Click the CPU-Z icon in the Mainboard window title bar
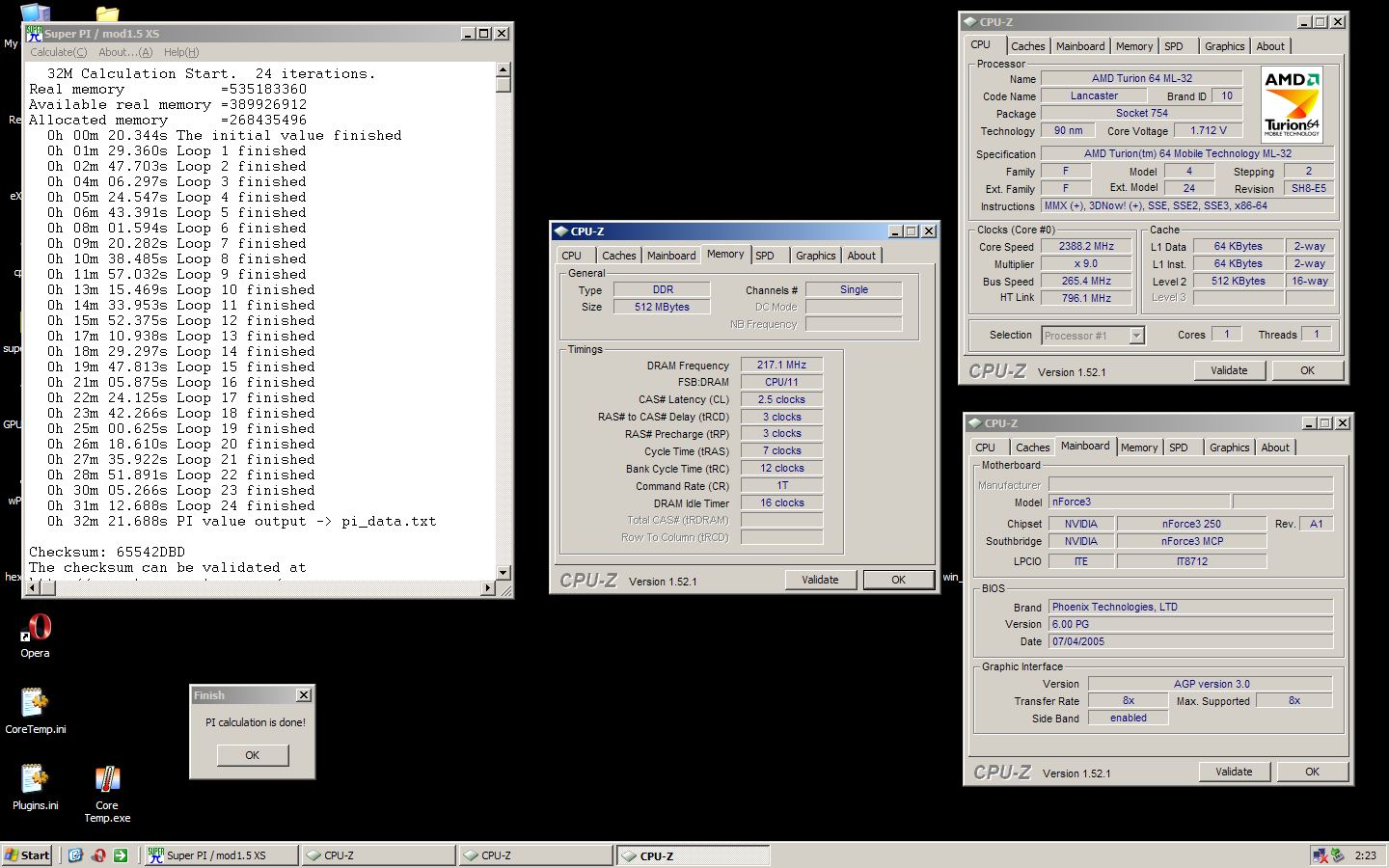The width and height of the screenshot is (1389, 868). (974, 423)
